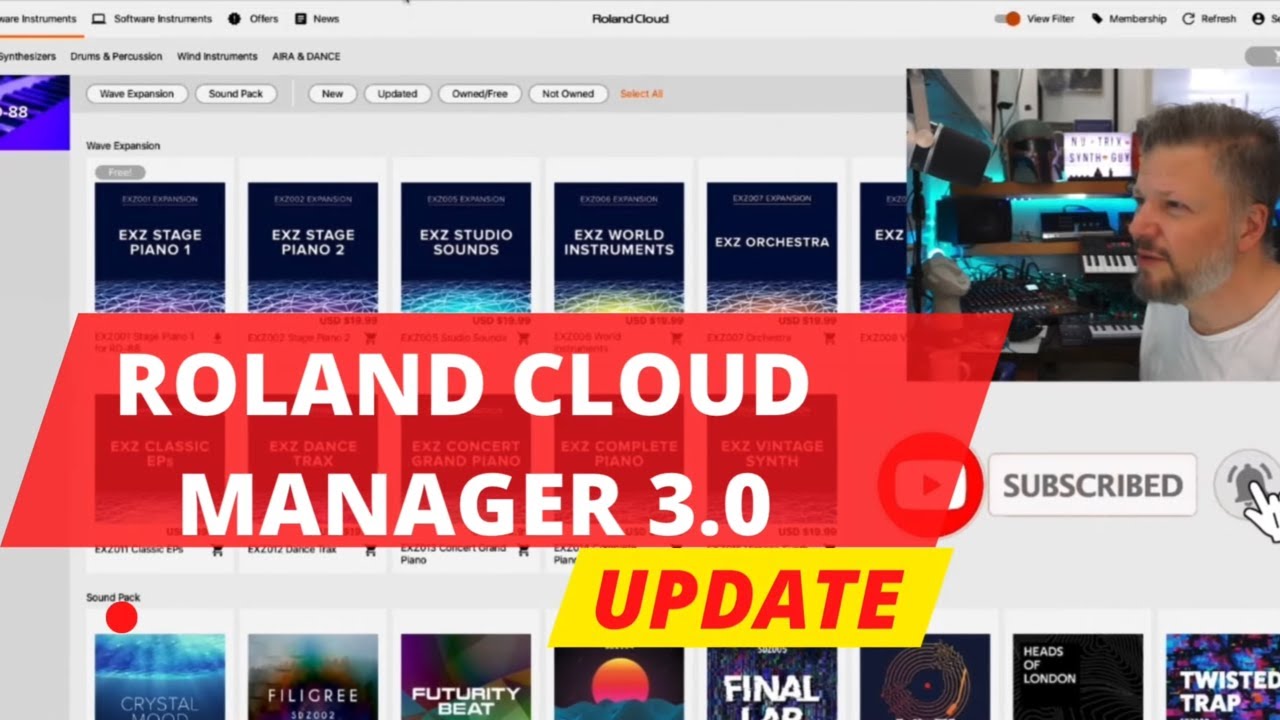Open the Crystal Mood sound pack cover
Viewport: 1280px width, 720px height.
pyautogui.click(x=160, y=677)
